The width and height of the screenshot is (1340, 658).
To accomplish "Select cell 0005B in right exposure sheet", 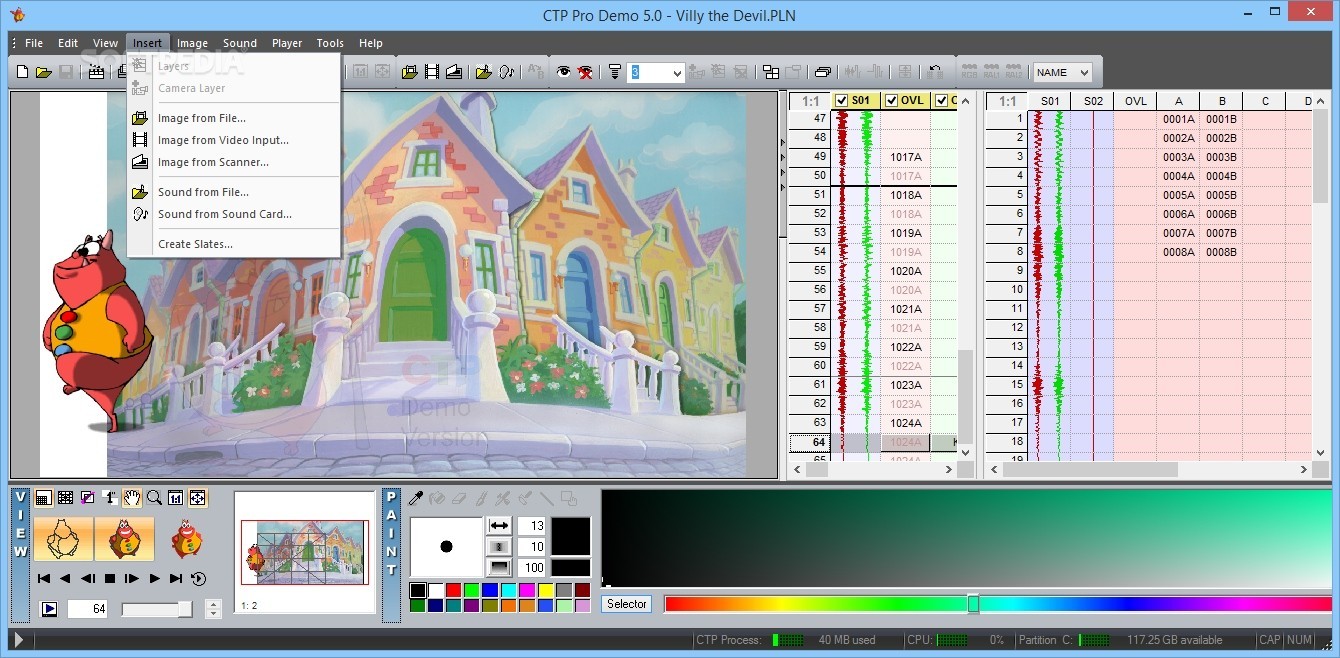I will tap(1221, 195).
